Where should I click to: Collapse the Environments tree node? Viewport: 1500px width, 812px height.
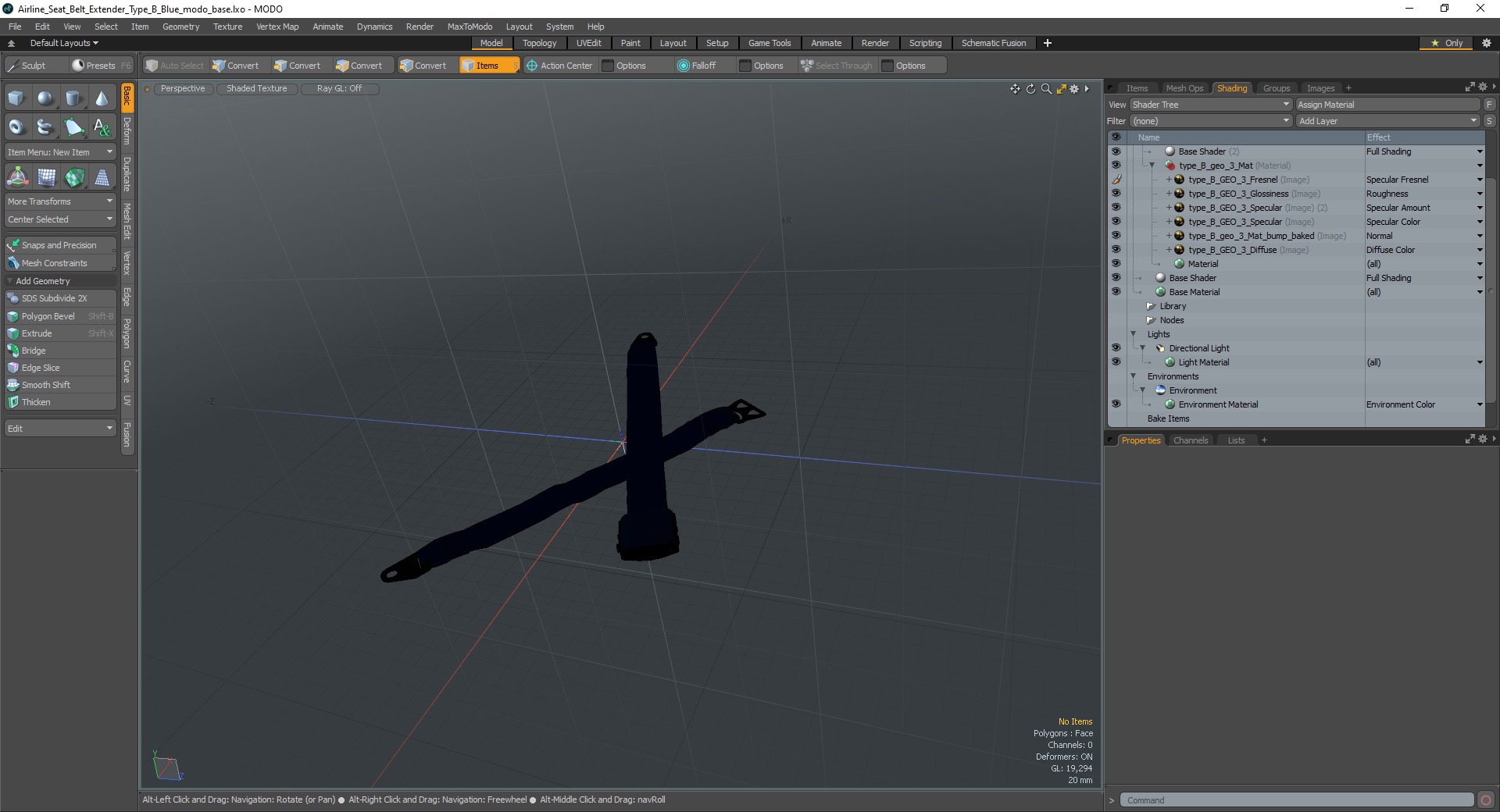click(1133, 376)
